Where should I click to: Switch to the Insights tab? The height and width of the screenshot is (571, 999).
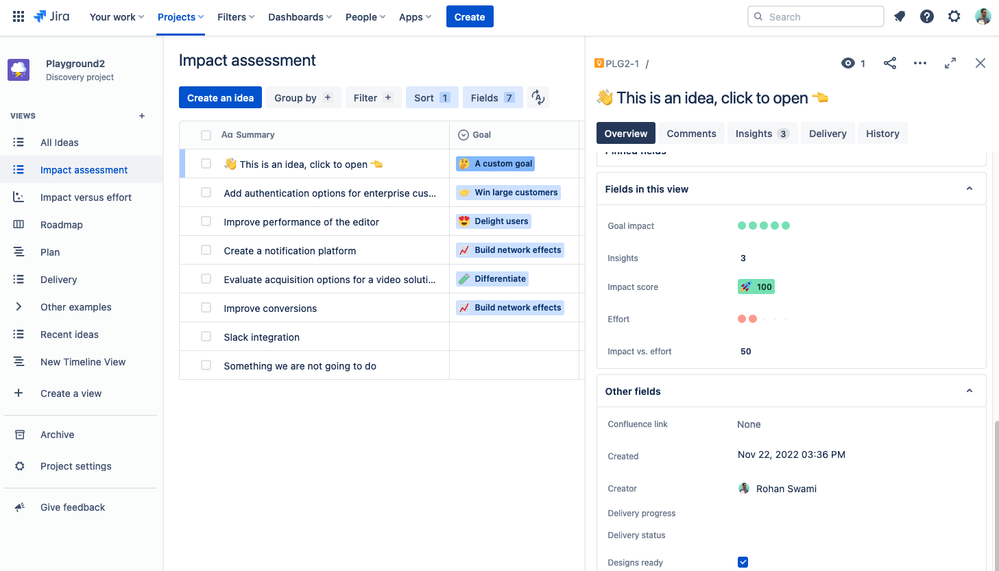pyautogui.click(x=762, y=133)
